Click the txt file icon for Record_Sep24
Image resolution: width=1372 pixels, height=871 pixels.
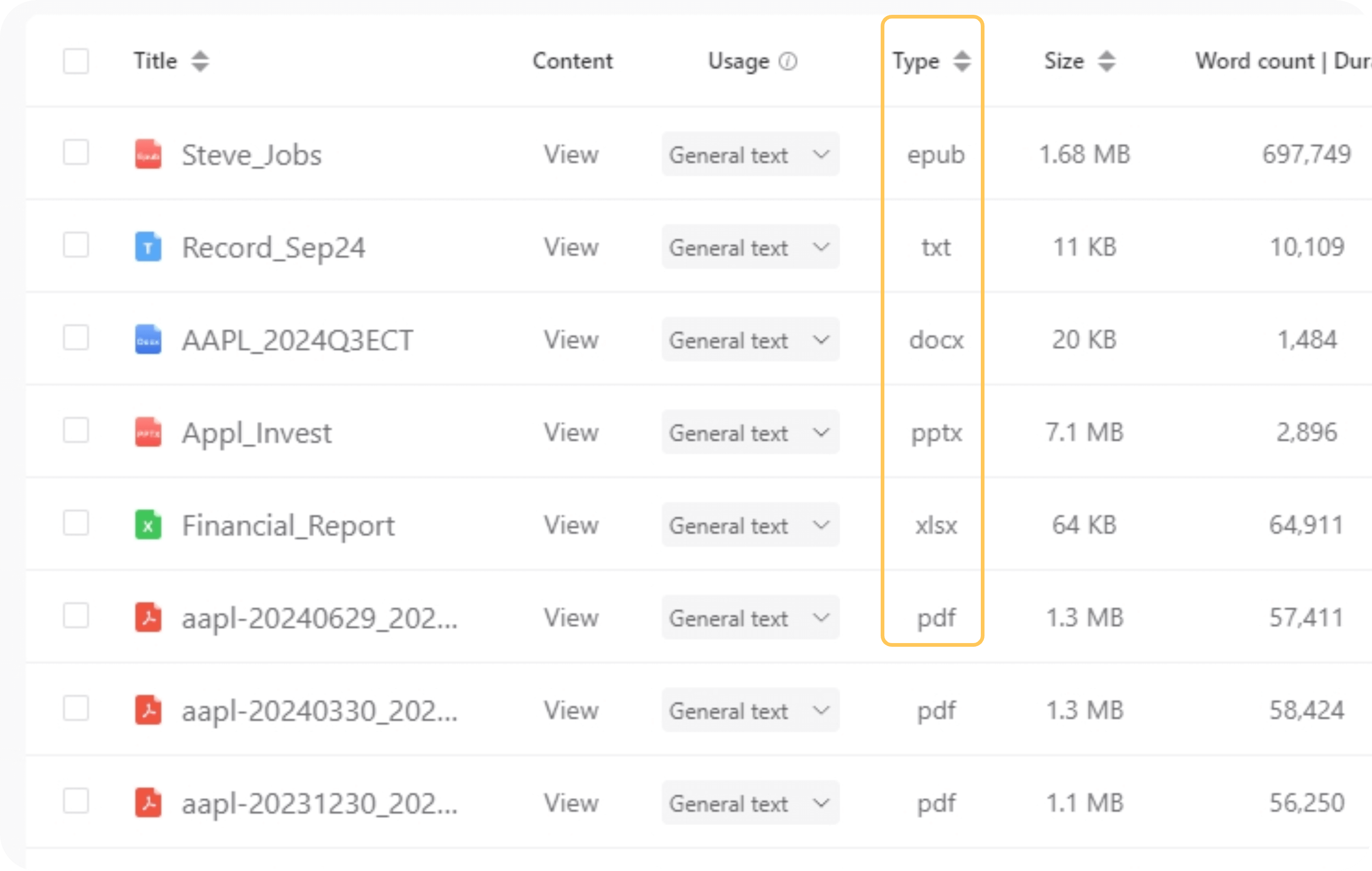point(147,246)
